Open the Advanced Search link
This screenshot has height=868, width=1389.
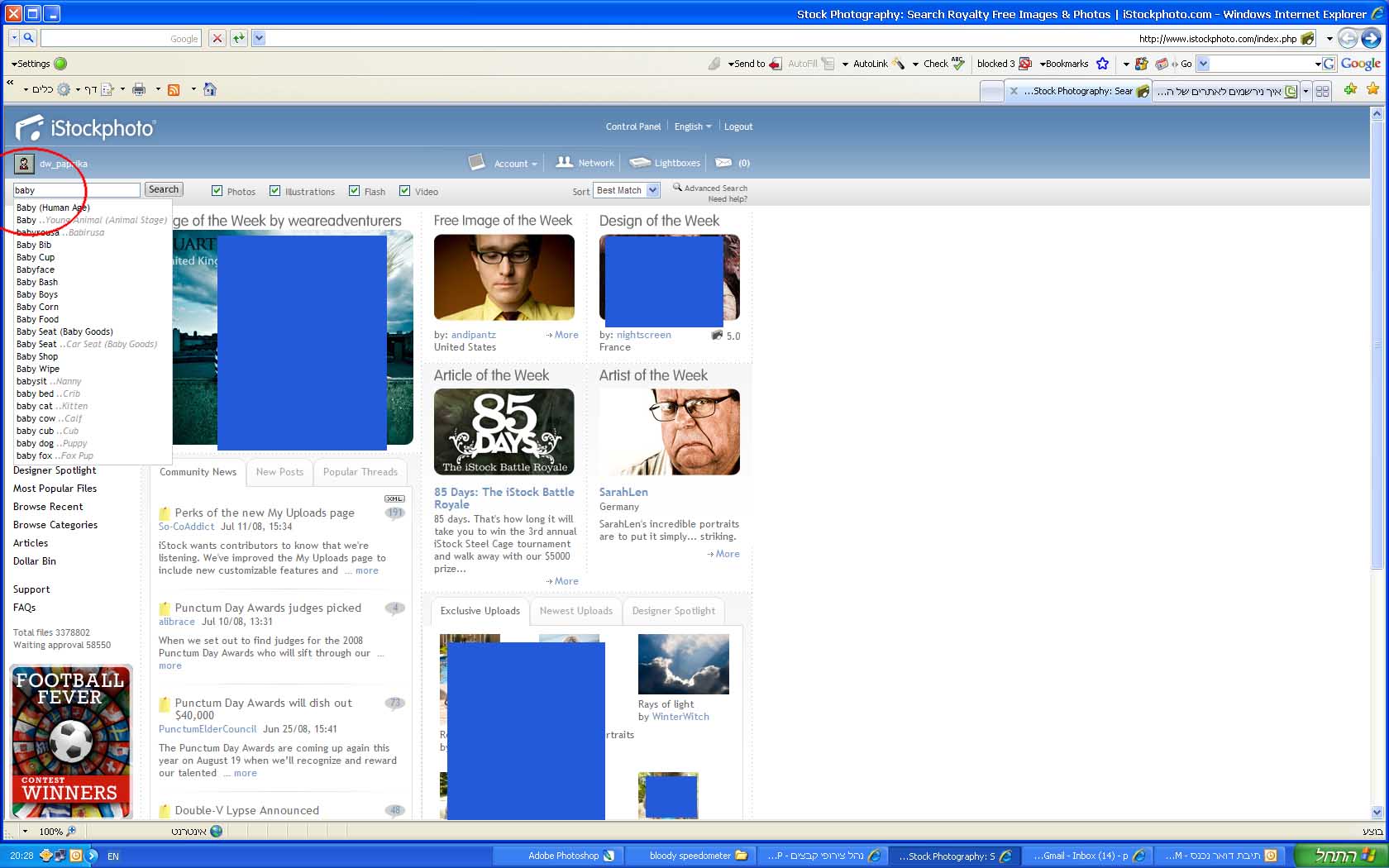pyautogui.click(x=715, y=188)
